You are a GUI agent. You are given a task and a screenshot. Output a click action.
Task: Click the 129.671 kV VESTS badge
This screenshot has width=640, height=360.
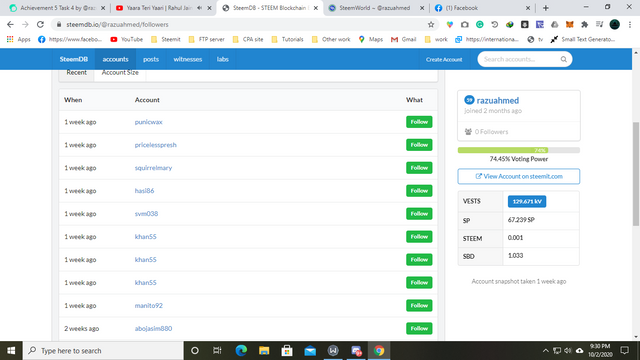(527, 201)
